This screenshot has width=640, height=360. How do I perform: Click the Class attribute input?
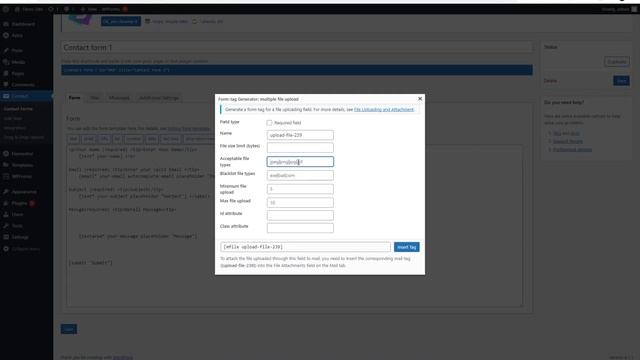[x=300, y=228]
